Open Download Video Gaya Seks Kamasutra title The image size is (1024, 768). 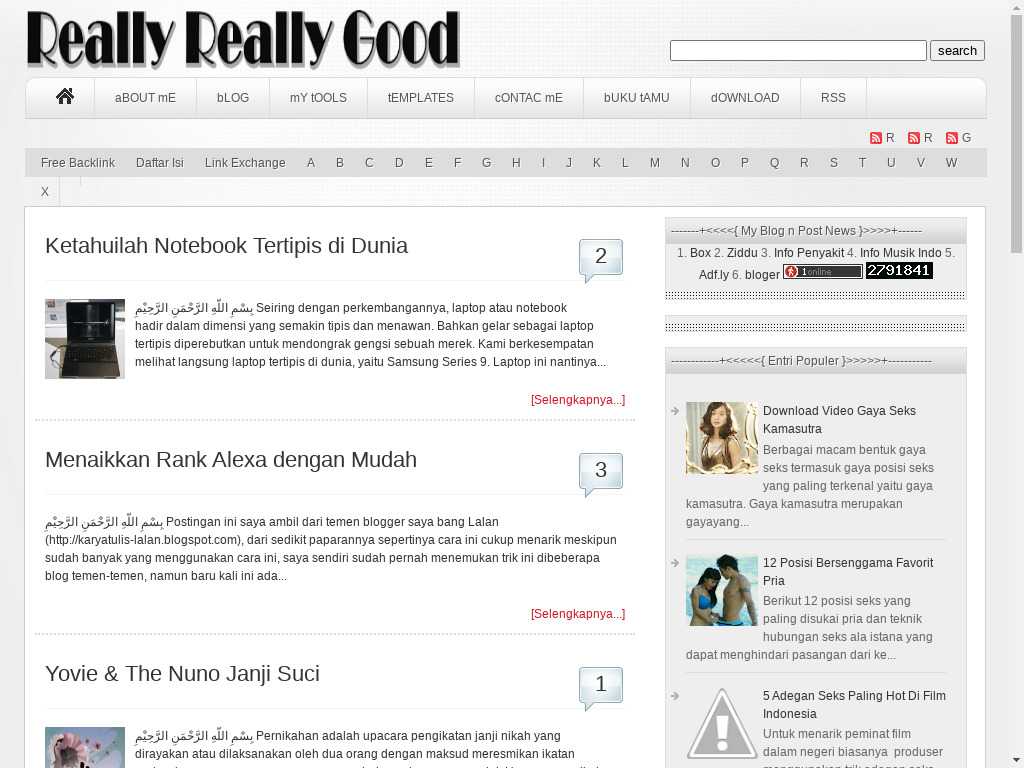tap(839, 420)
